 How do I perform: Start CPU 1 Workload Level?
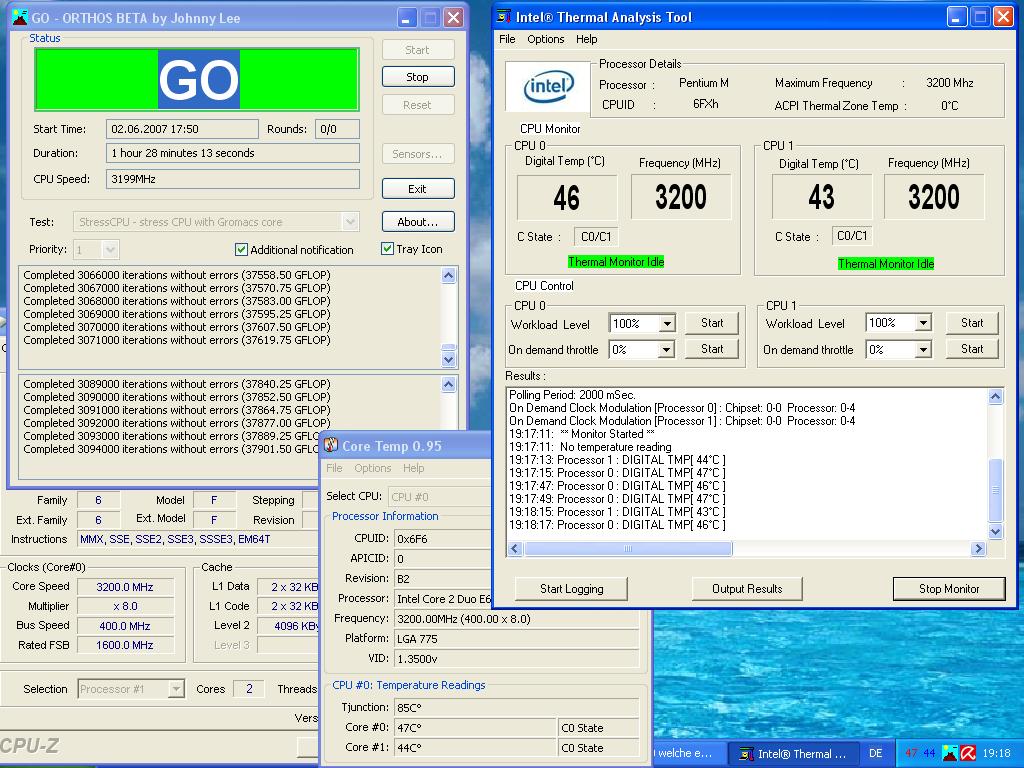(972, 323)
